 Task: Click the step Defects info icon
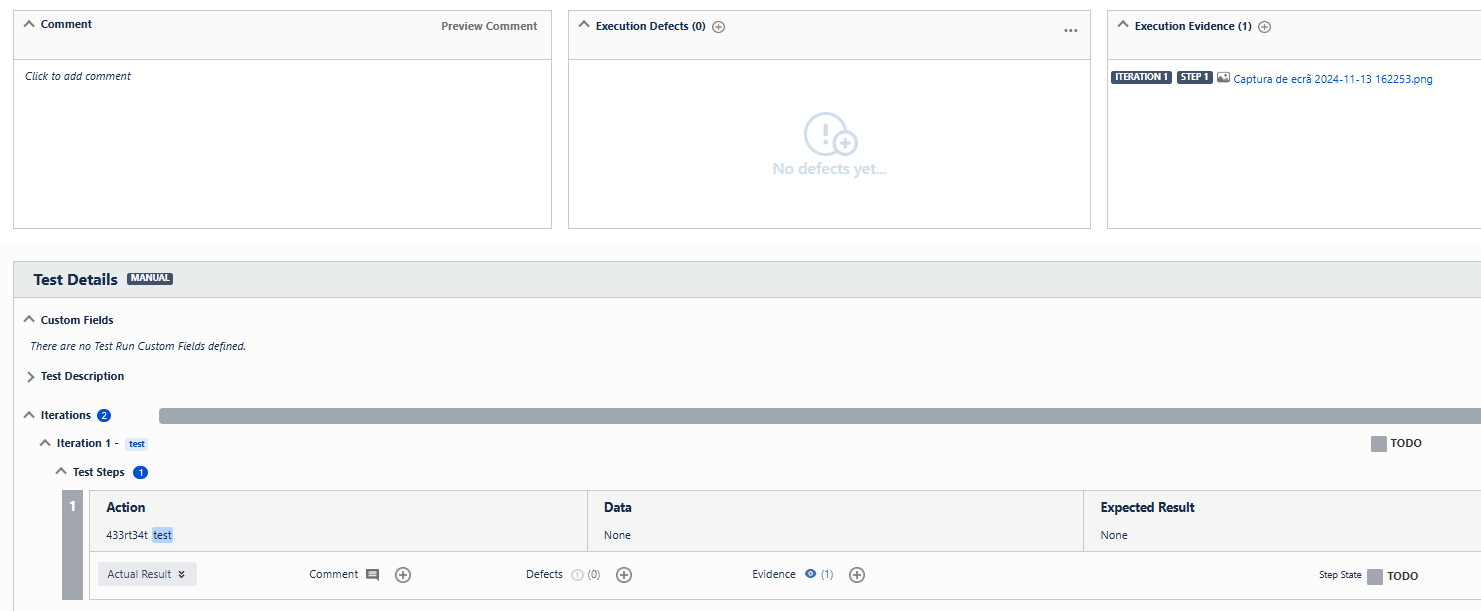[x=577, y=575]
